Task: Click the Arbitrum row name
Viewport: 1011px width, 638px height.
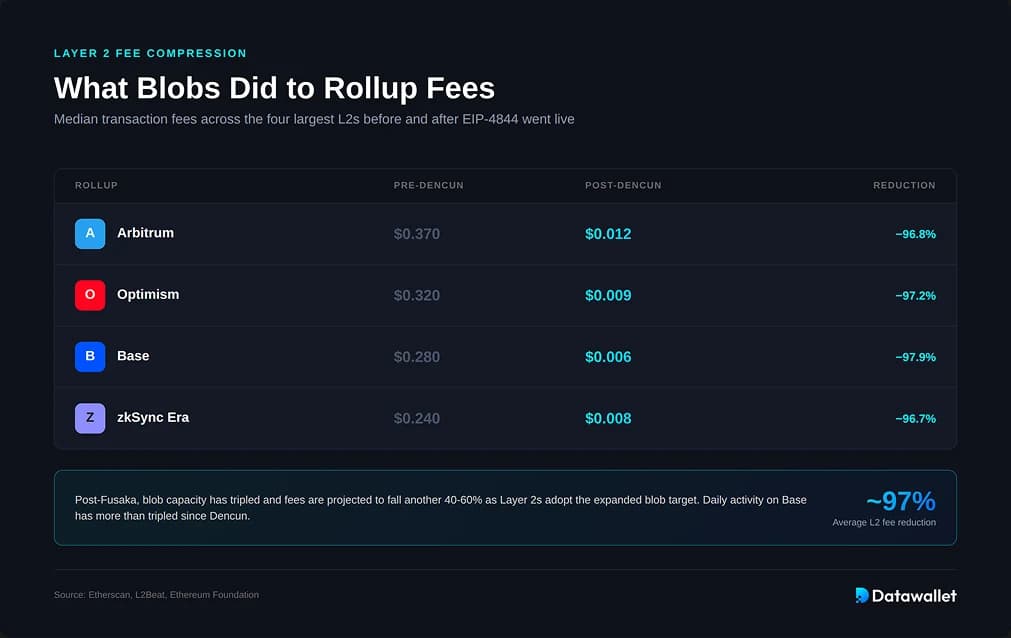Action: coord(145,233)
